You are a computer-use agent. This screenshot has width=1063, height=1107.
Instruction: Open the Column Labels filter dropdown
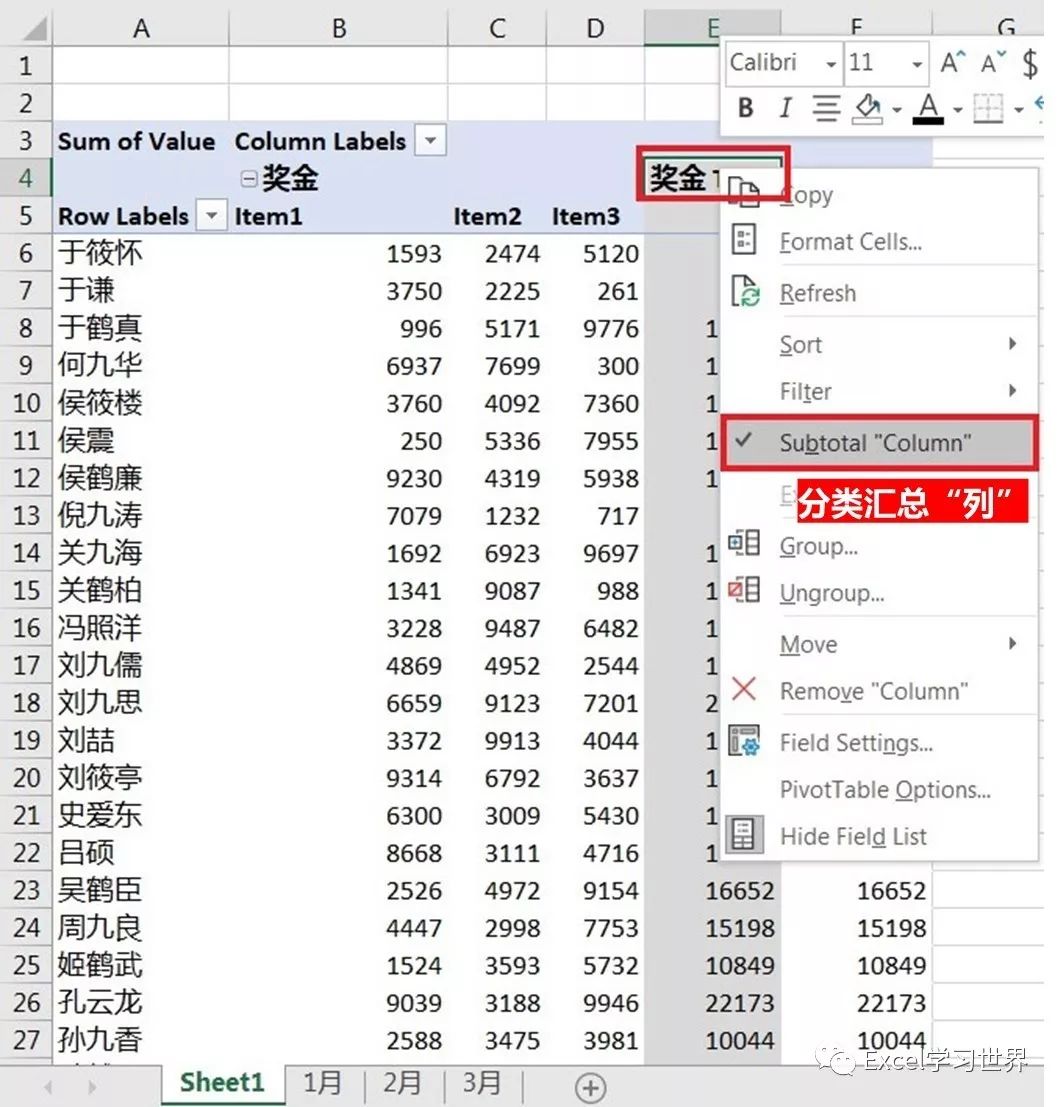coord(430,141)
